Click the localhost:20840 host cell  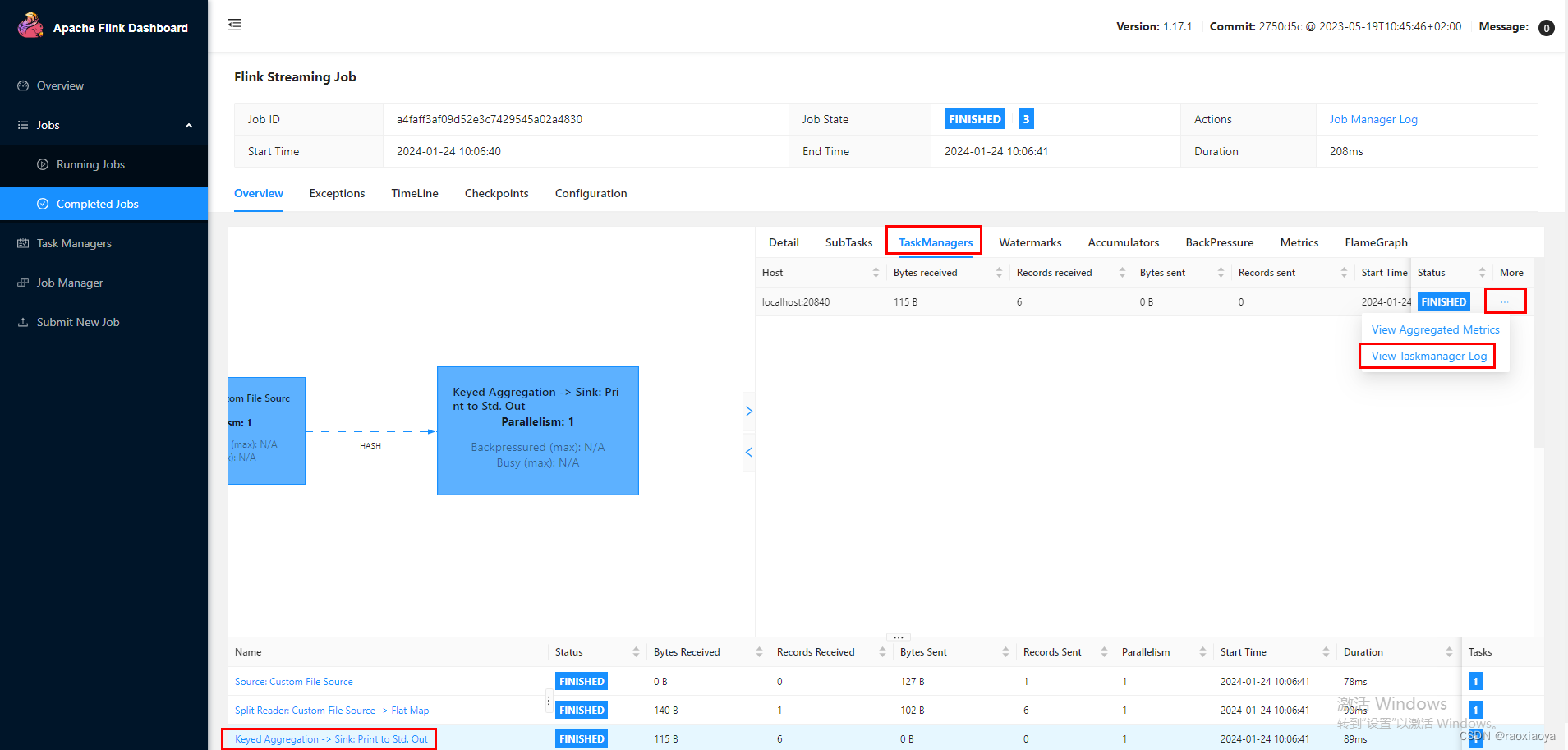[796, 302]
